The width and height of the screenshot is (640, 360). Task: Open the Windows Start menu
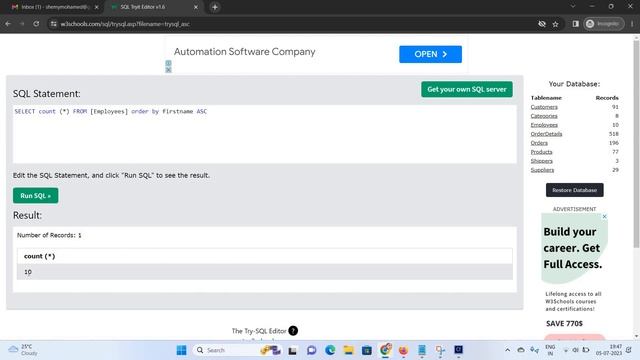(181, 350)
